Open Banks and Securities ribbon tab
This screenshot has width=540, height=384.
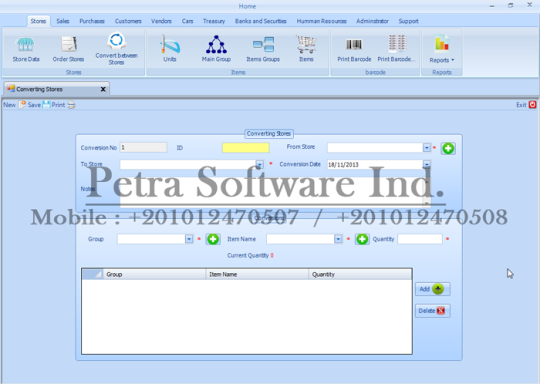pyautogui.click(x=261, y=21)
